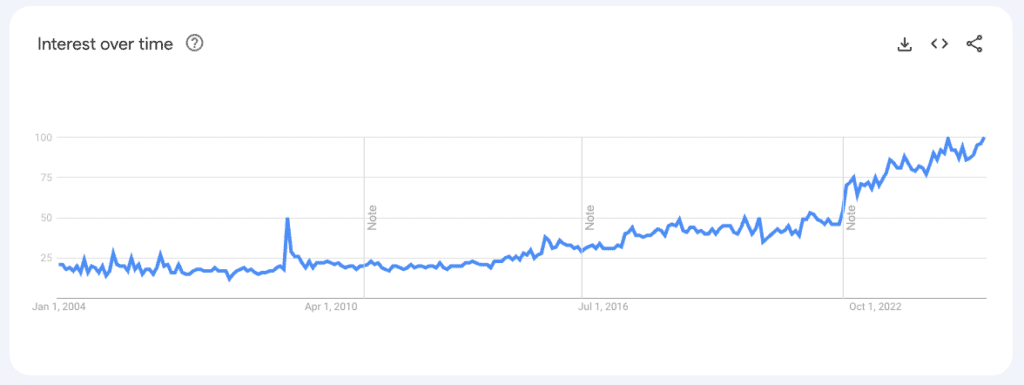The image size is (1024, 385).
Task: Click the share icon
Action: [974, 44]
